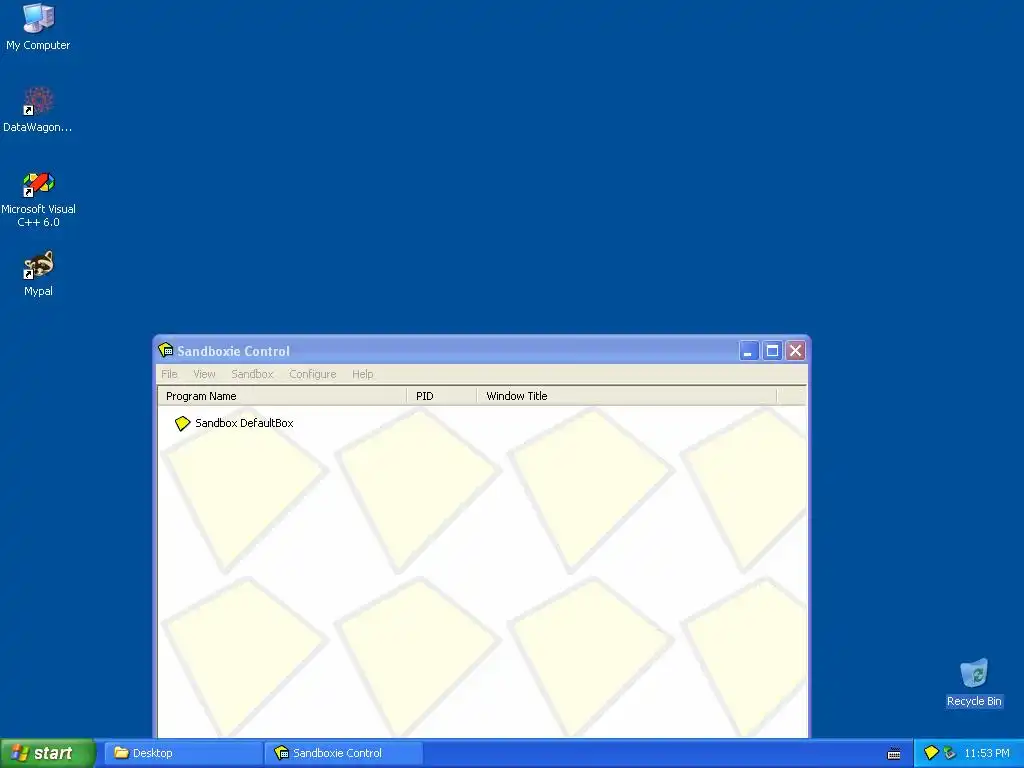Image resolution: width=1024 pixels, height=768 pixels.
Task: Click the Sandboxie system tray icon
Action: 931,753
